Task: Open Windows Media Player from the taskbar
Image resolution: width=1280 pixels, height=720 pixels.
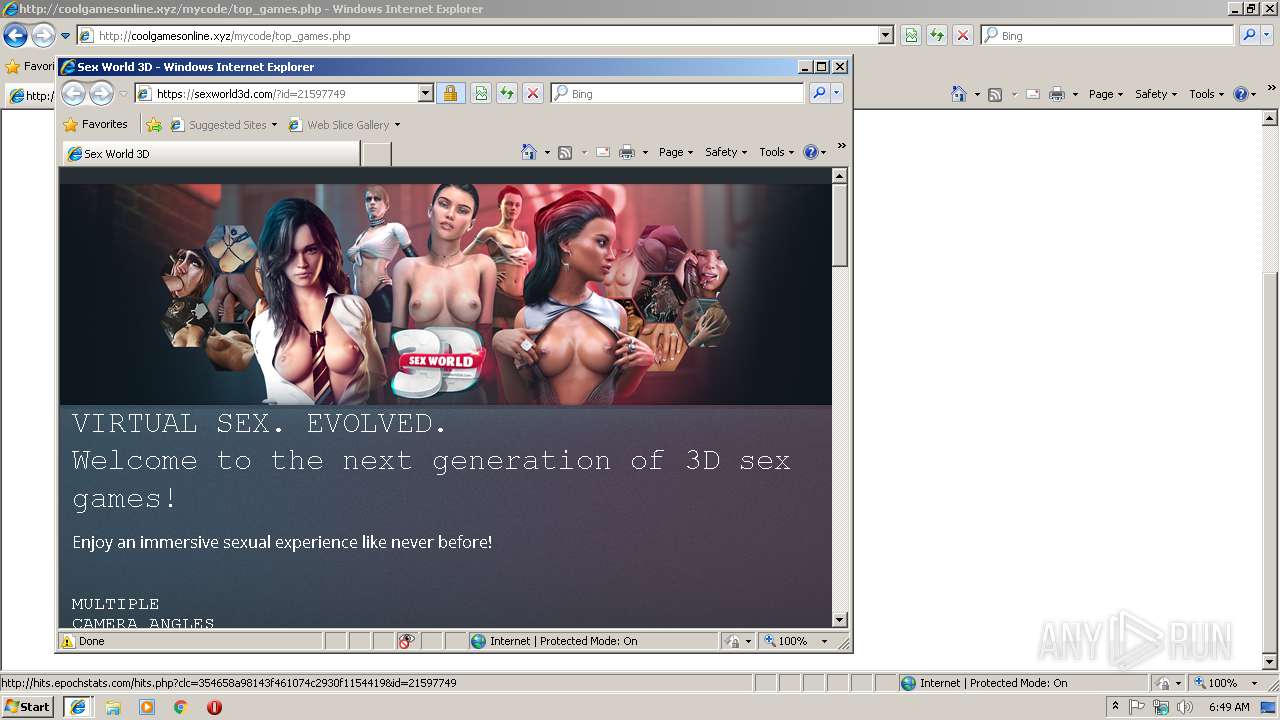Action: point(147,707)
